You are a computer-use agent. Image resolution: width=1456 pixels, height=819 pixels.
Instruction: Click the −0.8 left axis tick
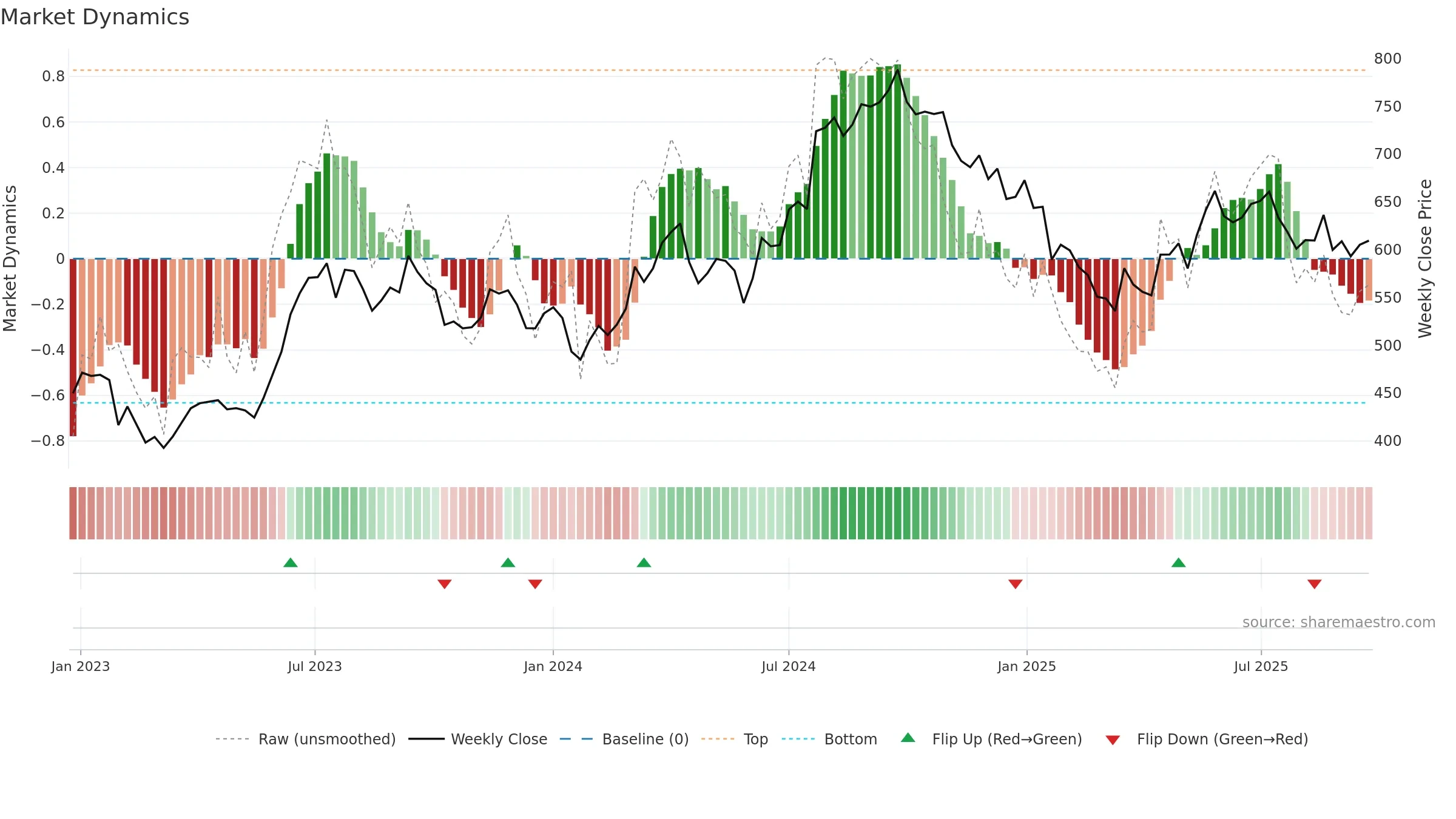[x=48, y=441]
